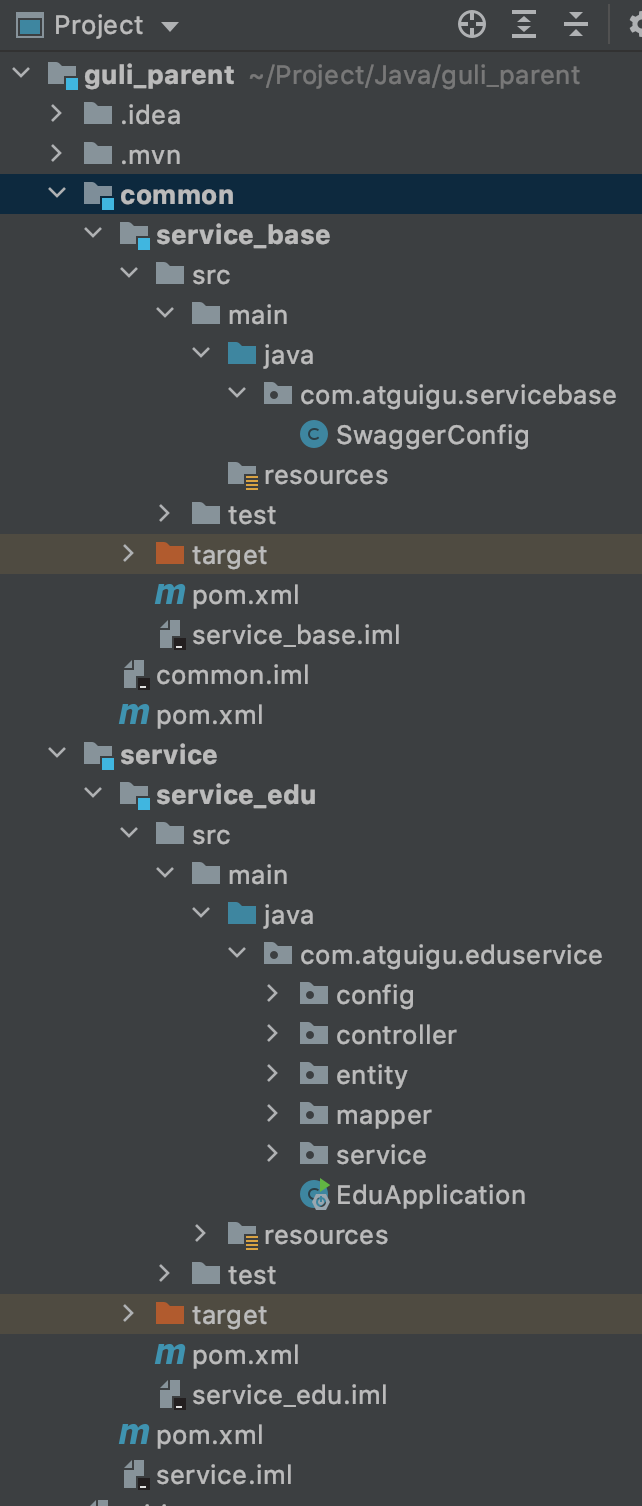
Task: Open the Project view dropdown
Action: point(170,26)
